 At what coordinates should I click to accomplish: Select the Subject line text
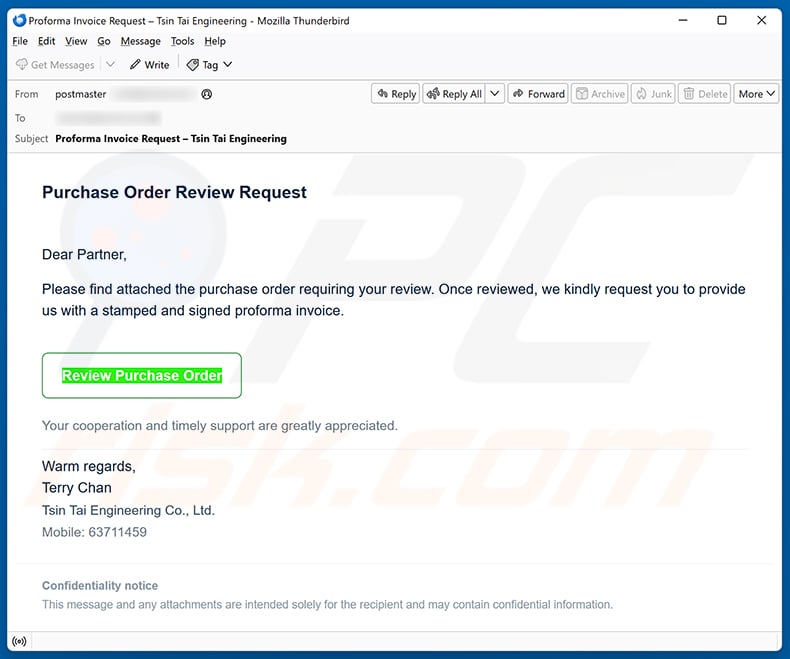(x=171, y=139)
